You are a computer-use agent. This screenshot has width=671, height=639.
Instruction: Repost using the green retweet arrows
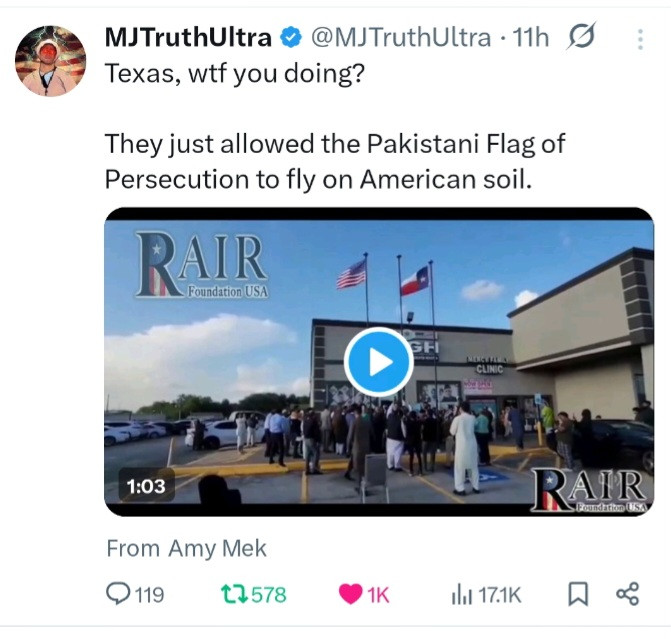(x=234, y=594)
